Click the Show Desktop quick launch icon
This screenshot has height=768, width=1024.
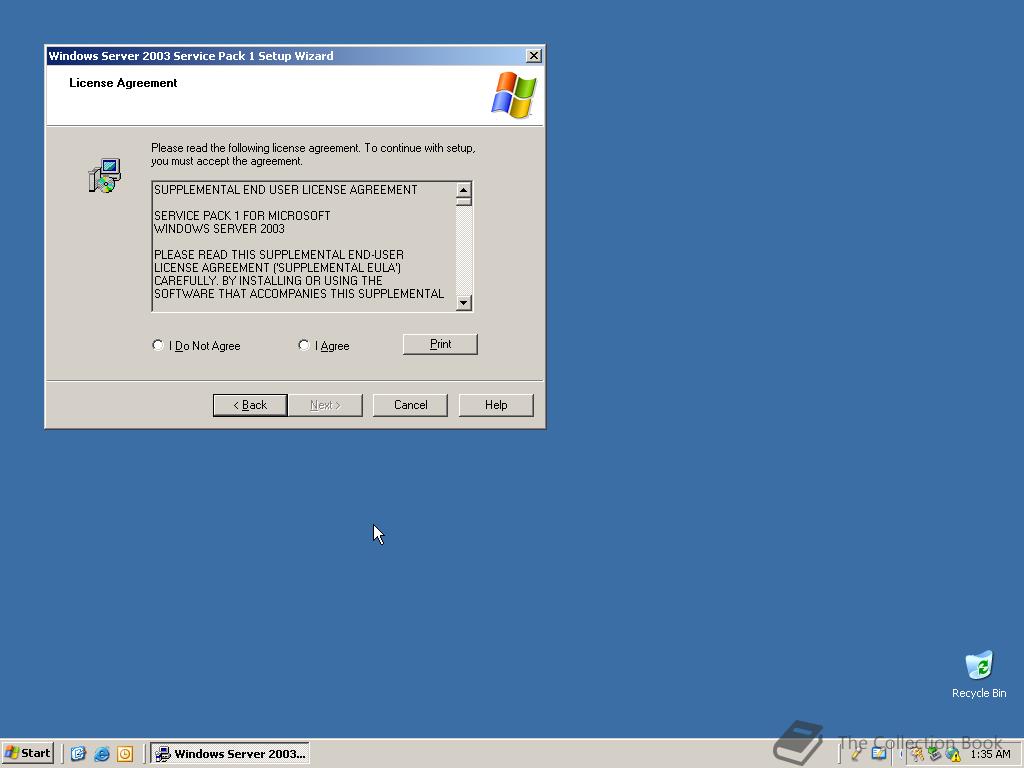point(78,754)
